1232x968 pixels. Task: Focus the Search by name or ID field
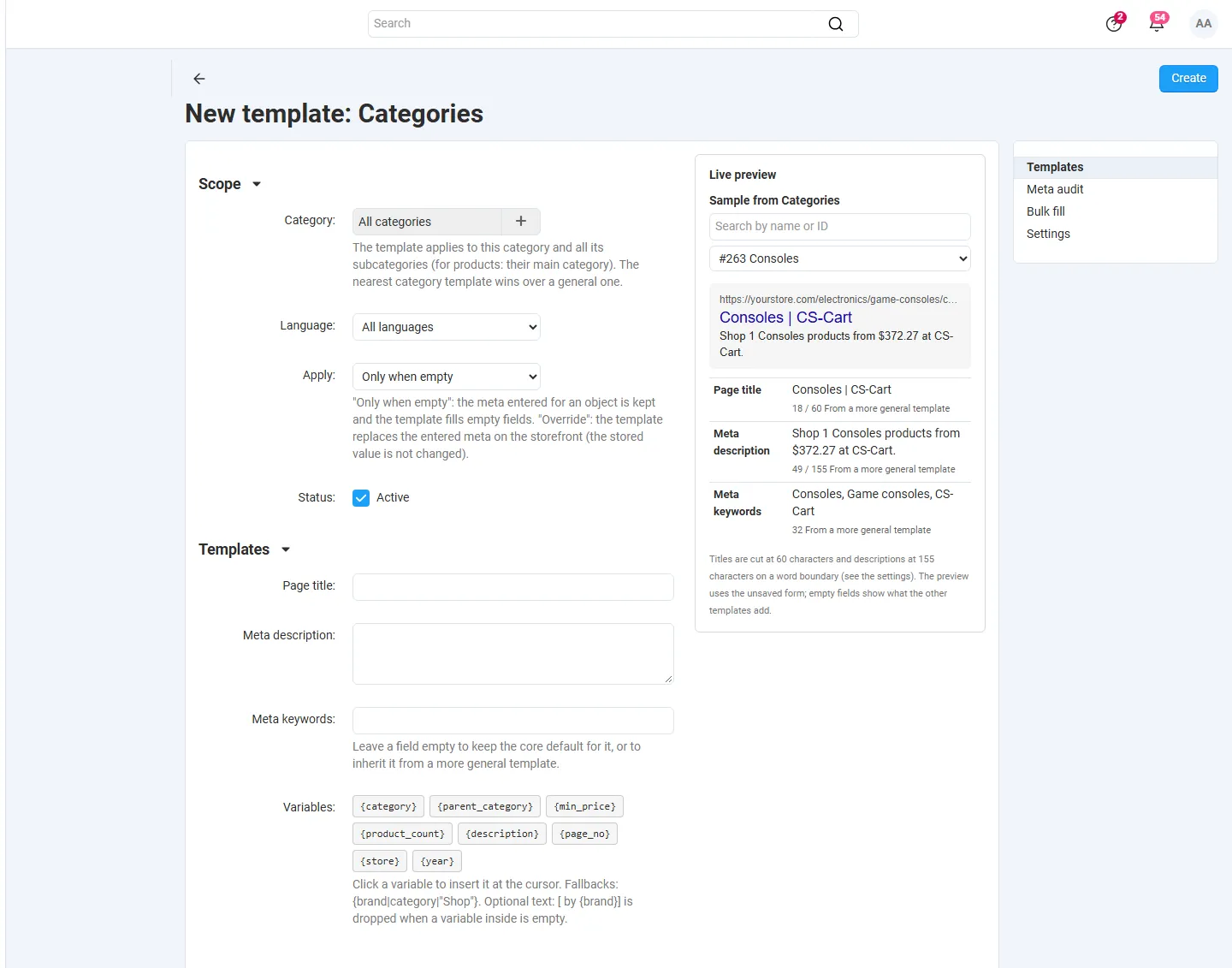[840, 227]
